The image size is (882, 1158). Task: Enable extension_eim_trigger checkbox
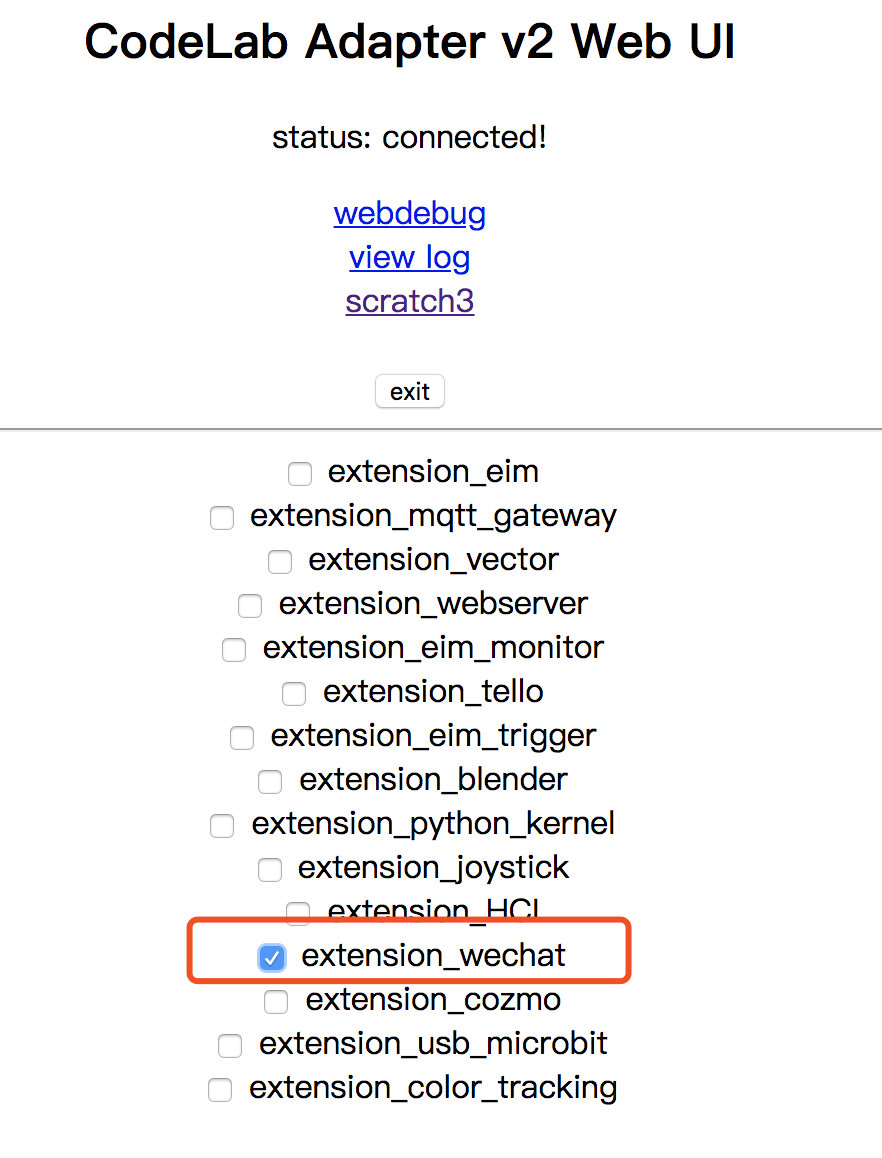[242, 738]
